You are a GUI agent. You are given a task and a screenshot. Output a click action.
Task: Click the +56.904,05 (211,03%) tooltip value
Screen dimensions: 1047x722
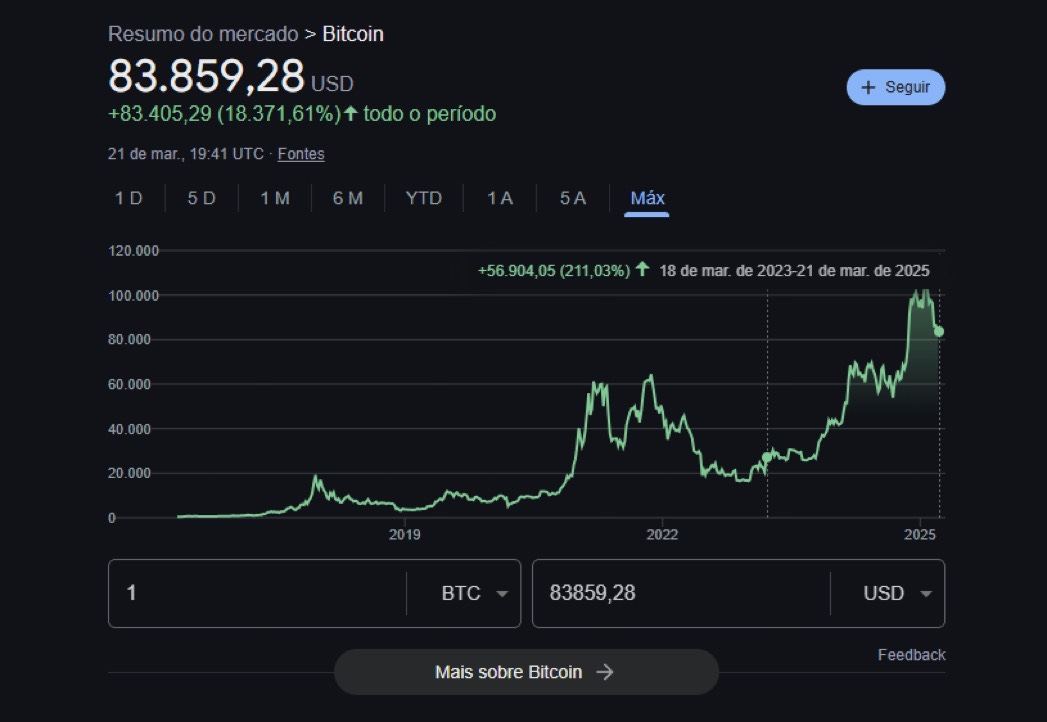click(x=554, y=270)
